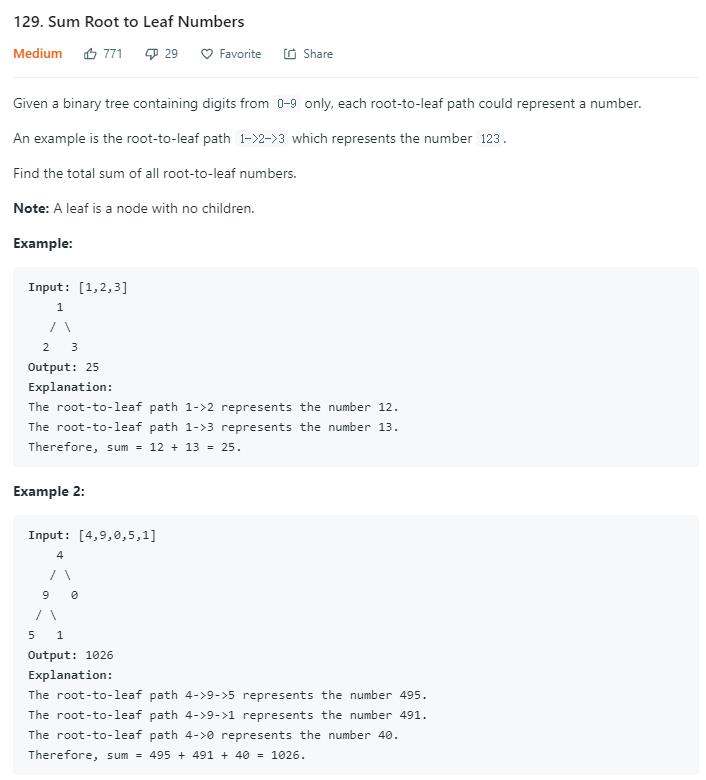Viewport: 706px width, 780px height.
Task: Click the thumbs down dislike icon
Action: 151,54
